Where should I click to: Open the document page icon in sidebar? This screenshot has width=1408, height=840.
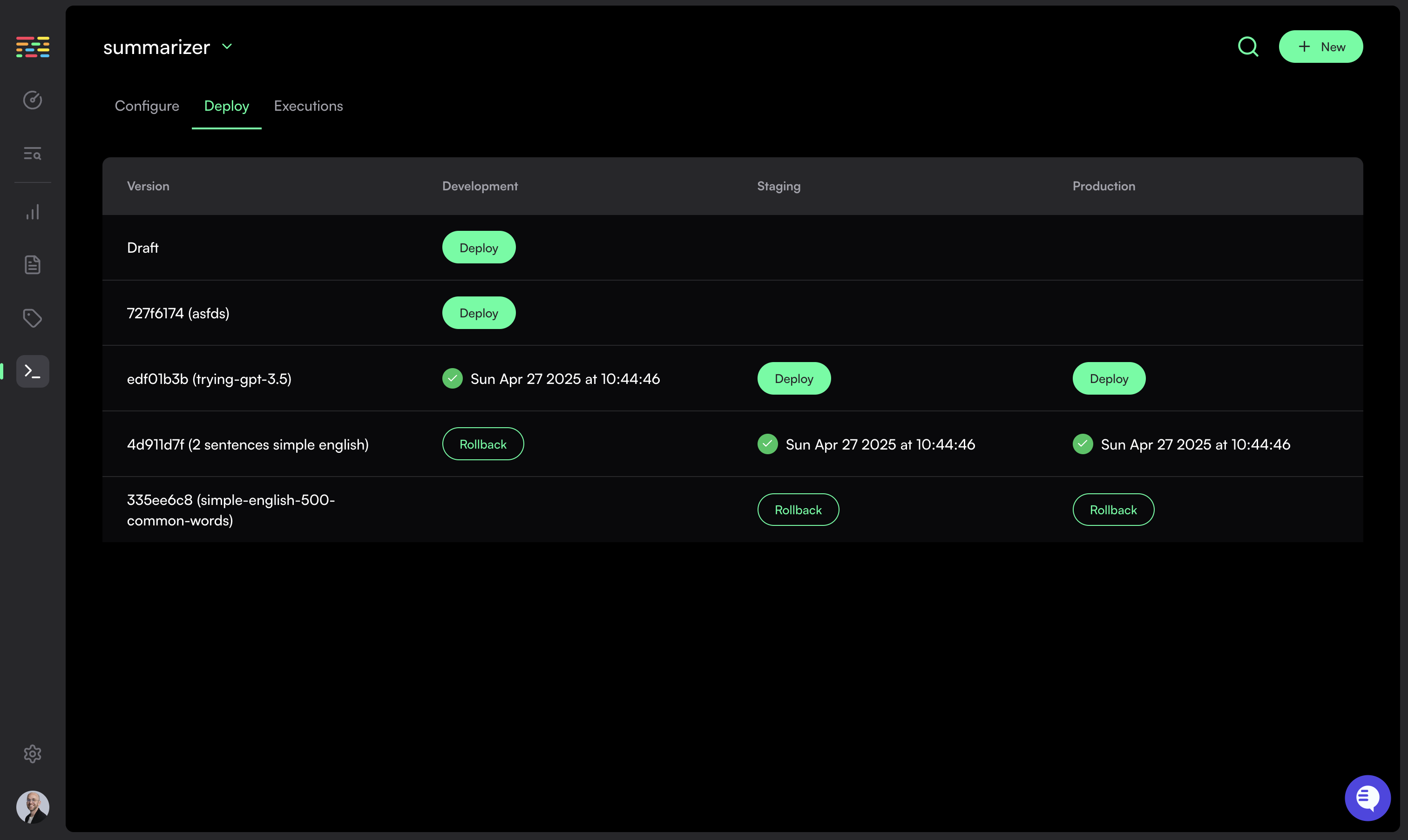32,264
